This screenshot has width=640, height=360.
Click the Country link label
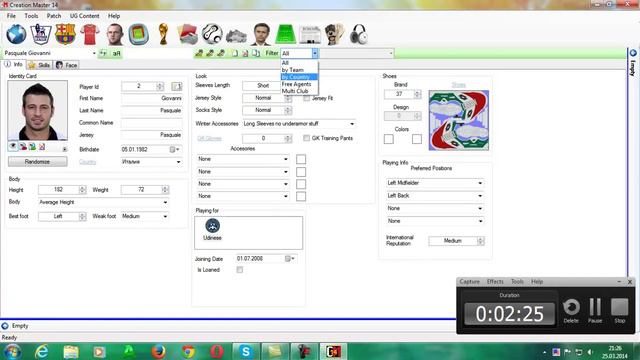(x=87, y=162)
